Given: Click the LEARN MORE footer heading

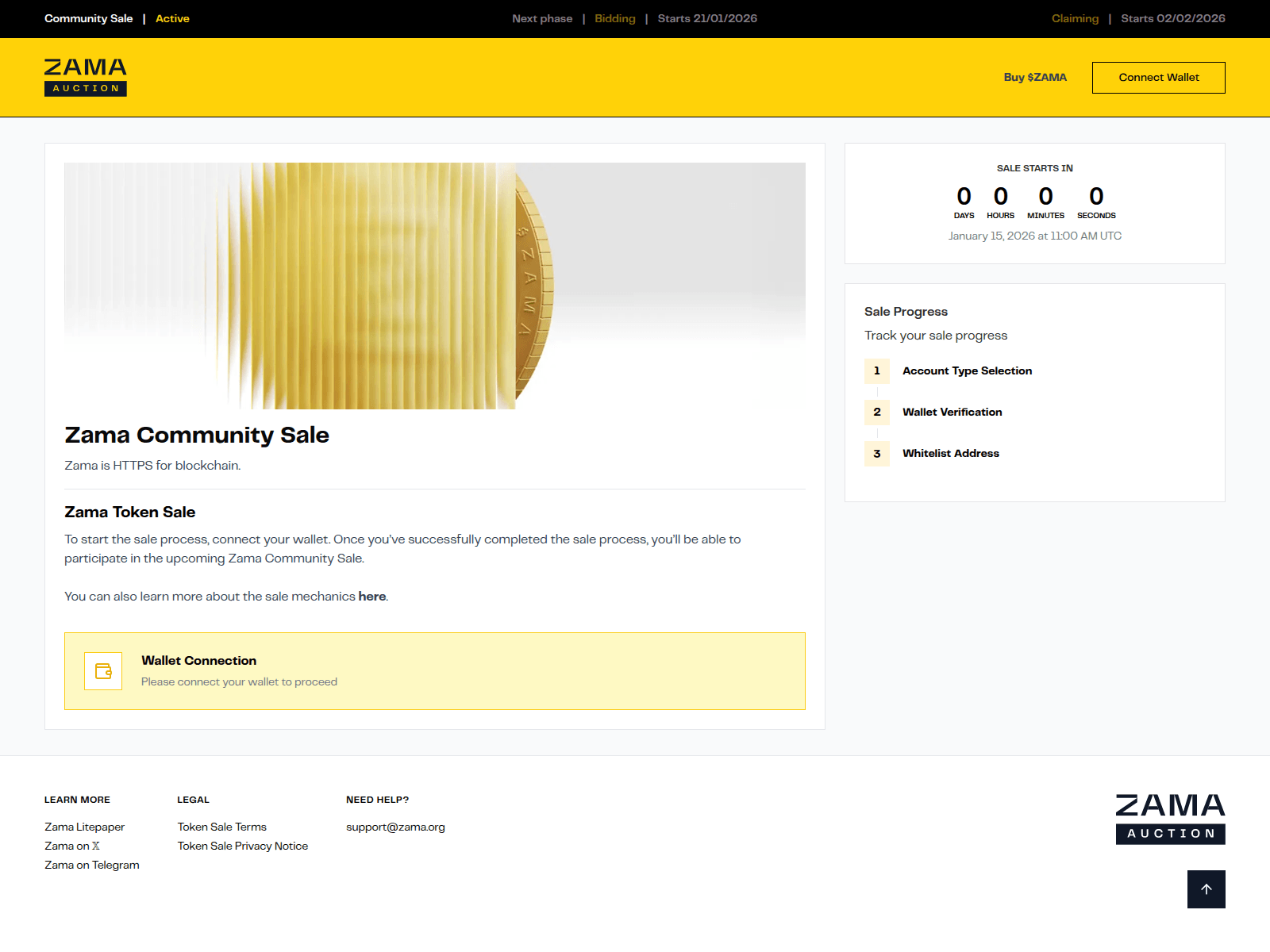Looking at the screenshot, I should pyautogui.click(x=77, y=800).
